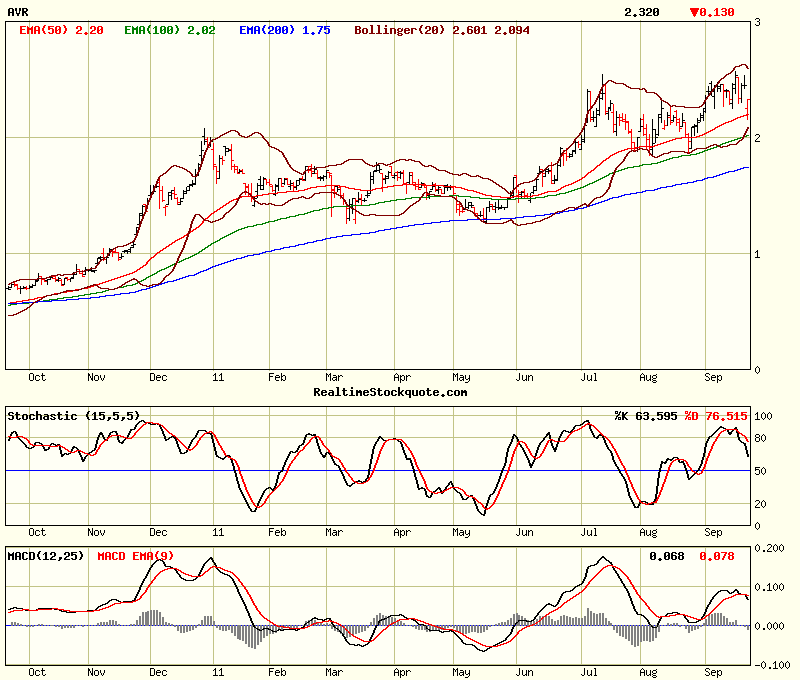Click the last price value 2.320
This screenshot has width=800, height=680.
click(641, 12)
